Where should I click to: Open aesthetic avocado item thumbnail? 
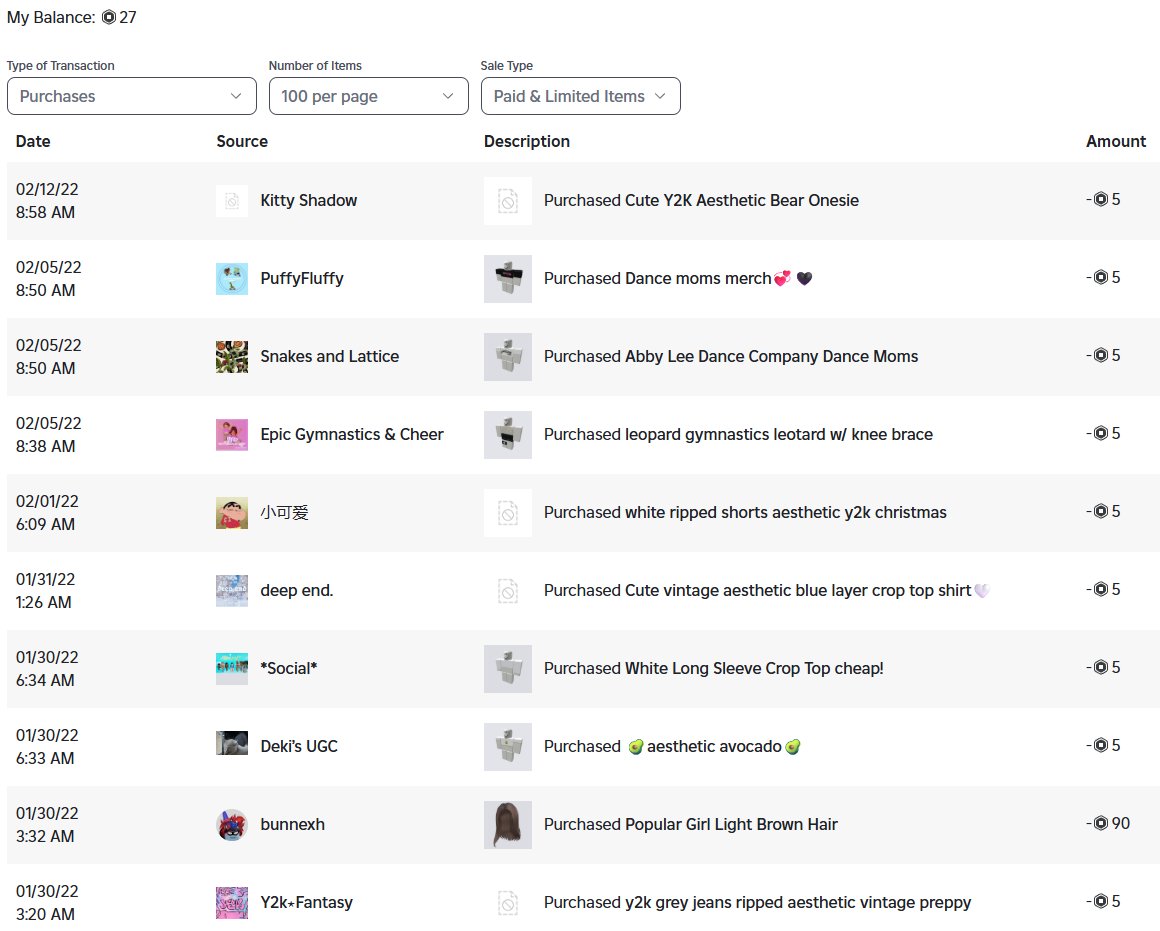point(507,747)
